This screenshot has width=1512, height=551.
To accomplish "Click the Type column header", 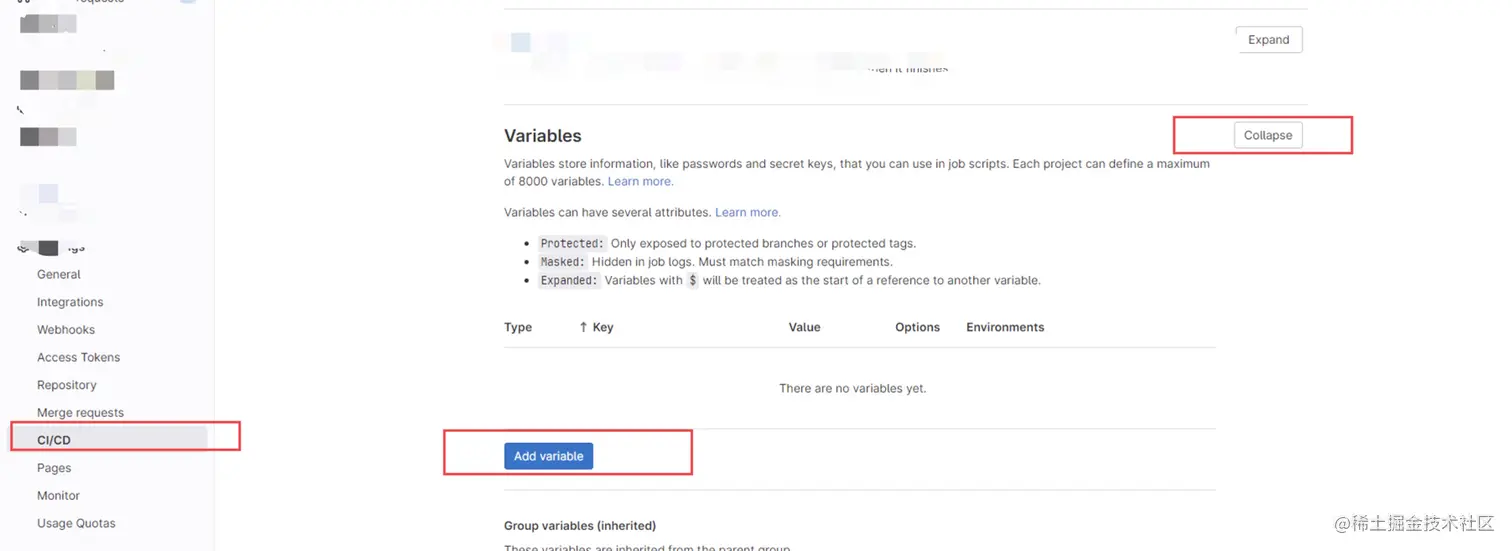I will click(518, 327).
